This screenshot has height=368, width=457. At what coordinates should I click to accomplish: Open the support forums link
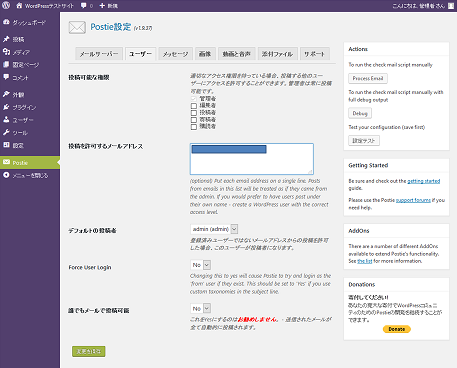tap(413, 200)
